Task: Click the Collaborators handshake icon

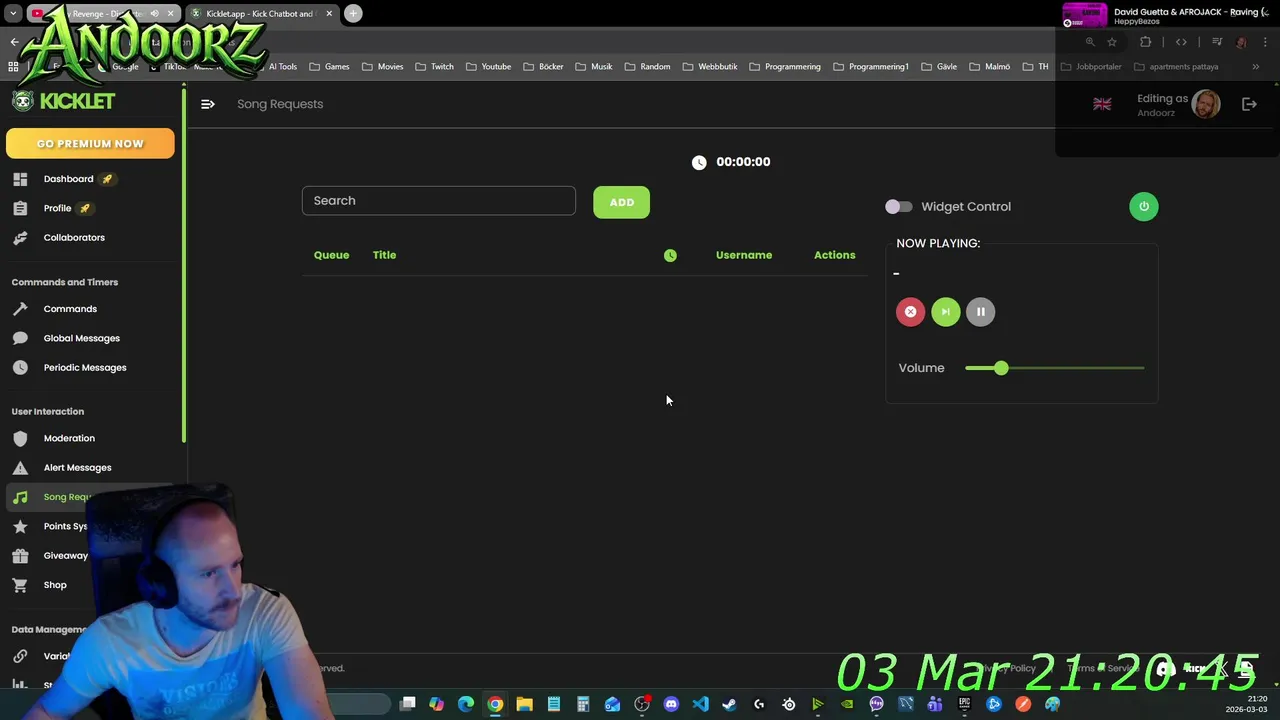Action: (20, 238)
